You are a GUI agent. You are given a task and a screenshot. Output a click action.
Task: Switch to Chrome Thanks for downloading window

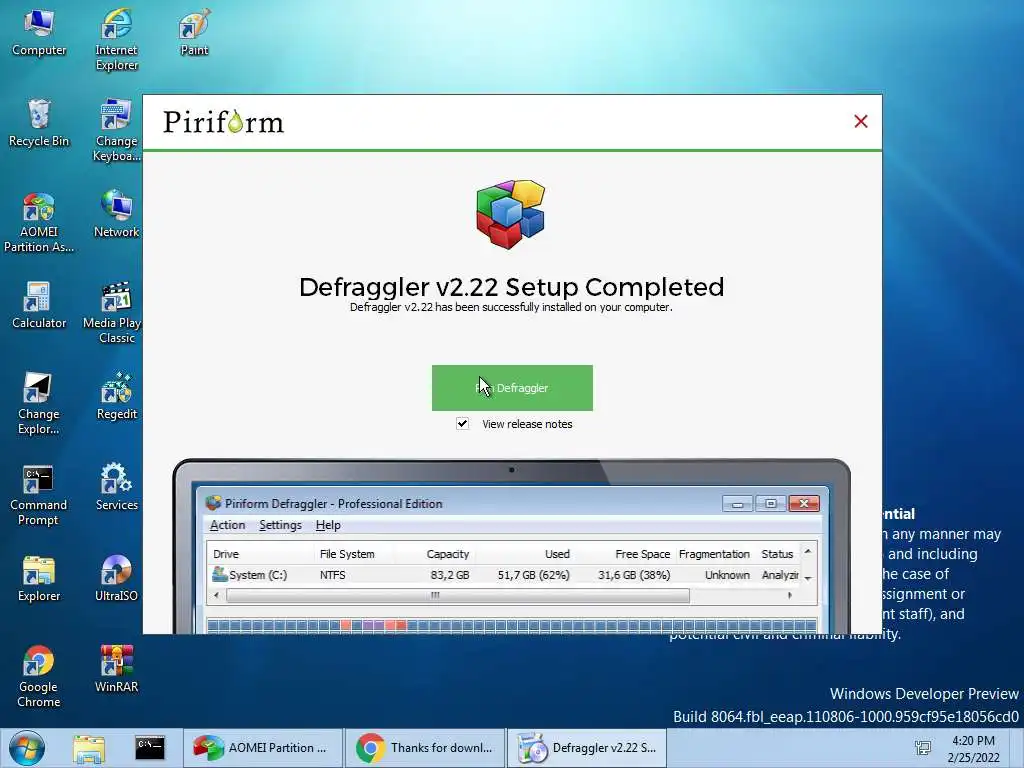coord(424,748)
